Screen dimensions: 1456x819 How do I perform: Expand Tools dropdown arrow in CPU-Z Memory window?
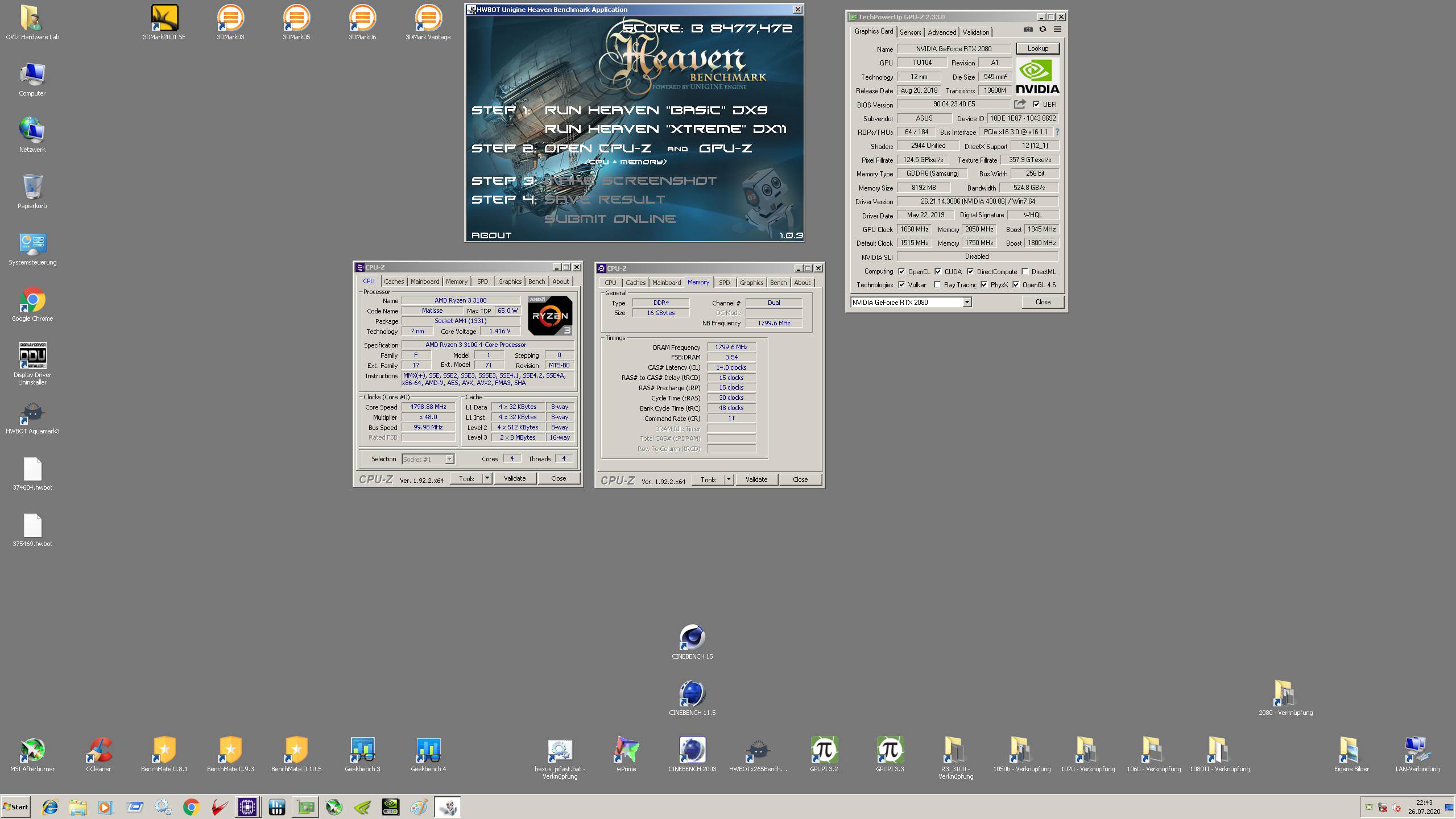pos(729,479)
